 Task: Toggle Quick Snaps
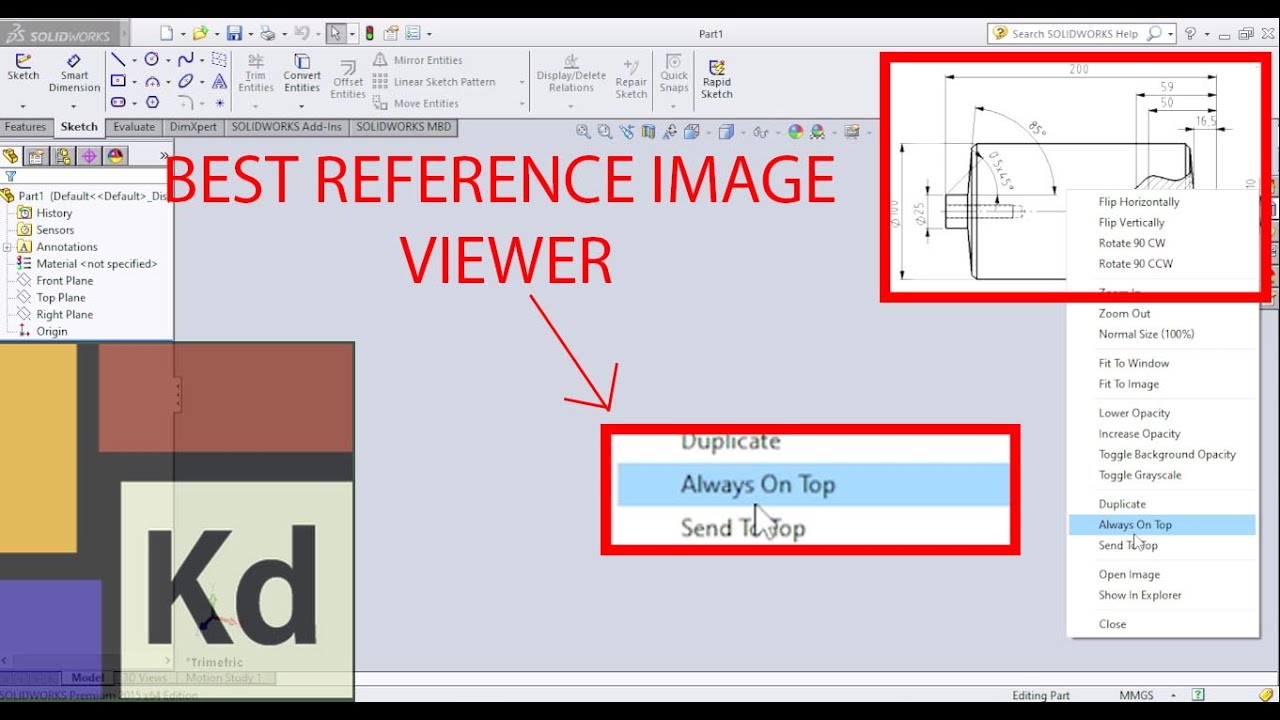(x=674, y=73)
